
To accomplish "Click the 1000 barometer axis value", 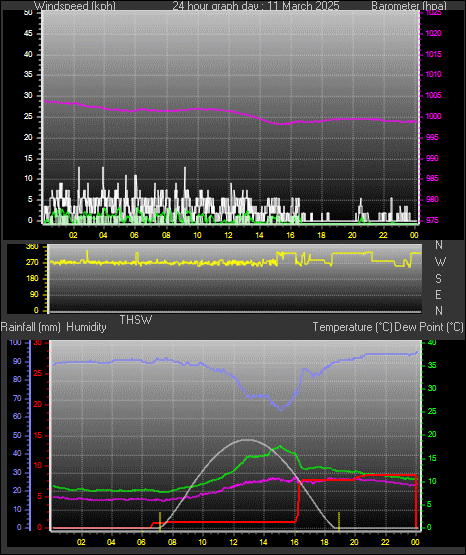I will [x=433, y=116].
